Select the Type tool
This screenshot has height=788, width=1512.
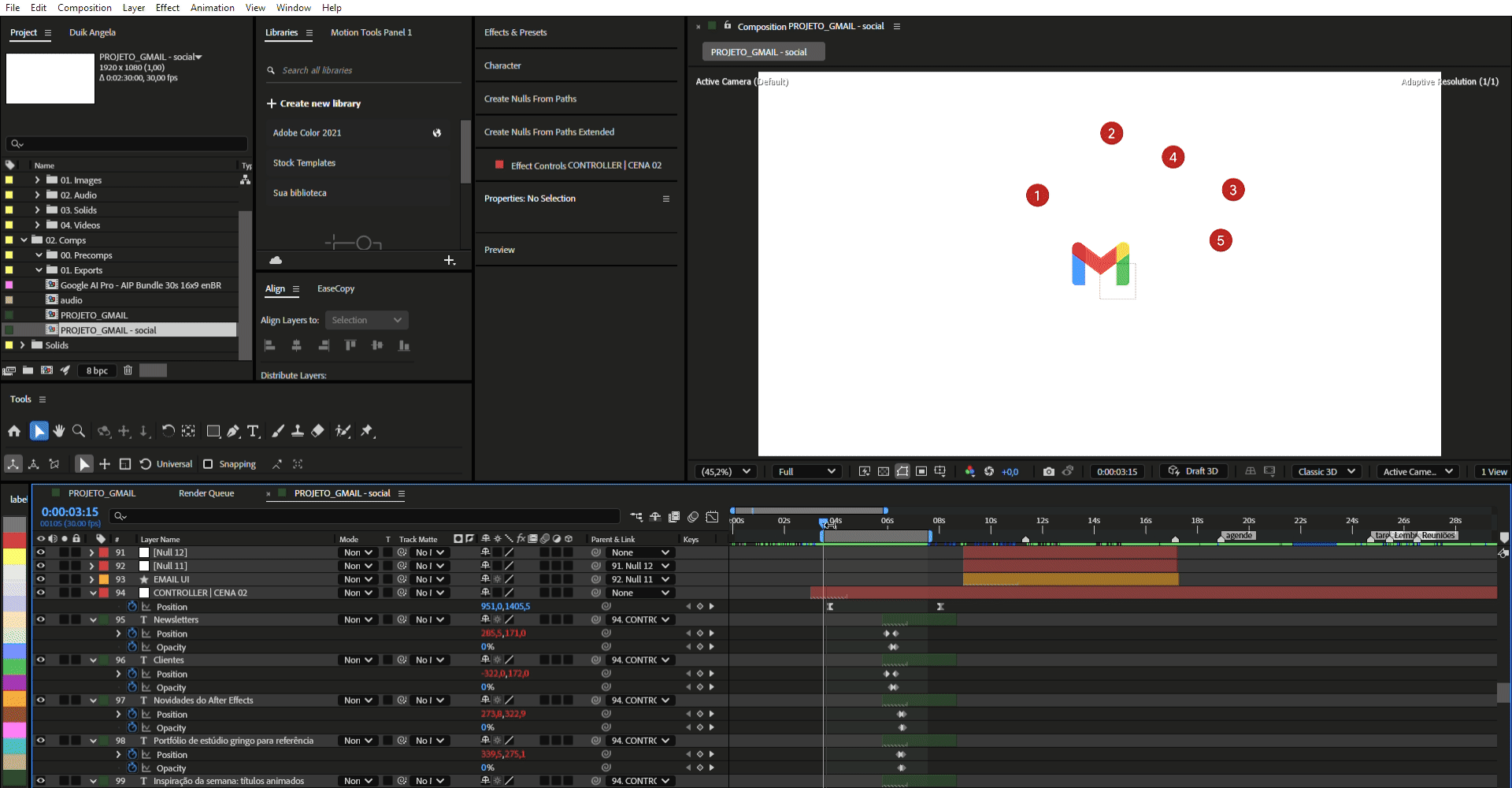click(x=253, y=431)
